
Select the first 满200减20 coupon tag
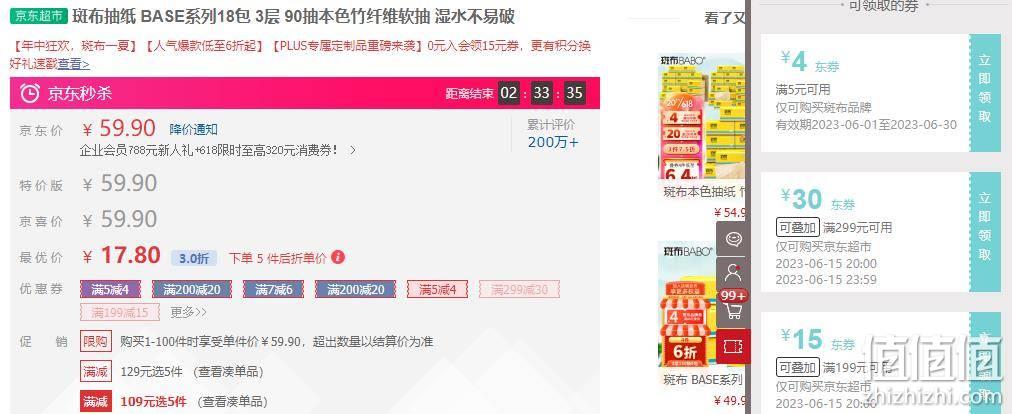point(192,289)
